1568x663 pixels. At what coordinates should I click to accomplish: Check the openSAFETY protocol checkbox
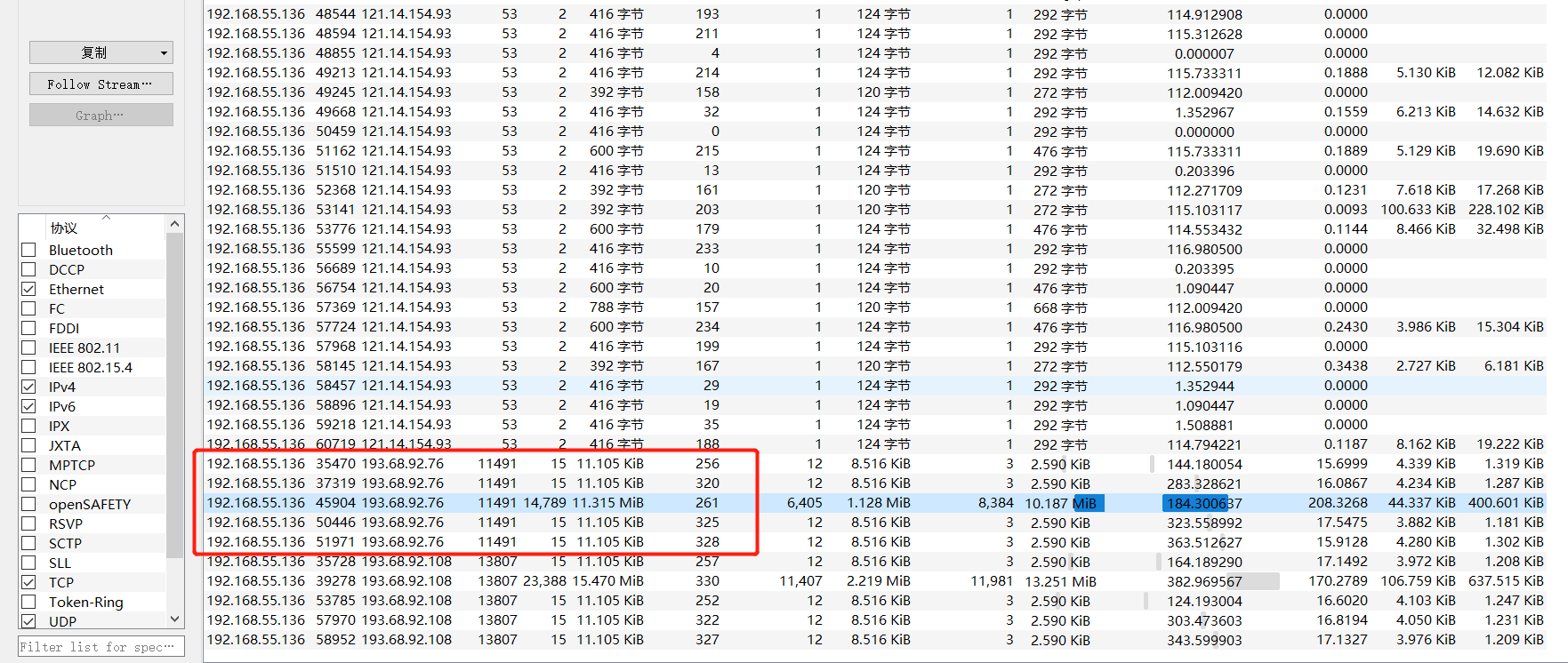click(x=29, y=505)
